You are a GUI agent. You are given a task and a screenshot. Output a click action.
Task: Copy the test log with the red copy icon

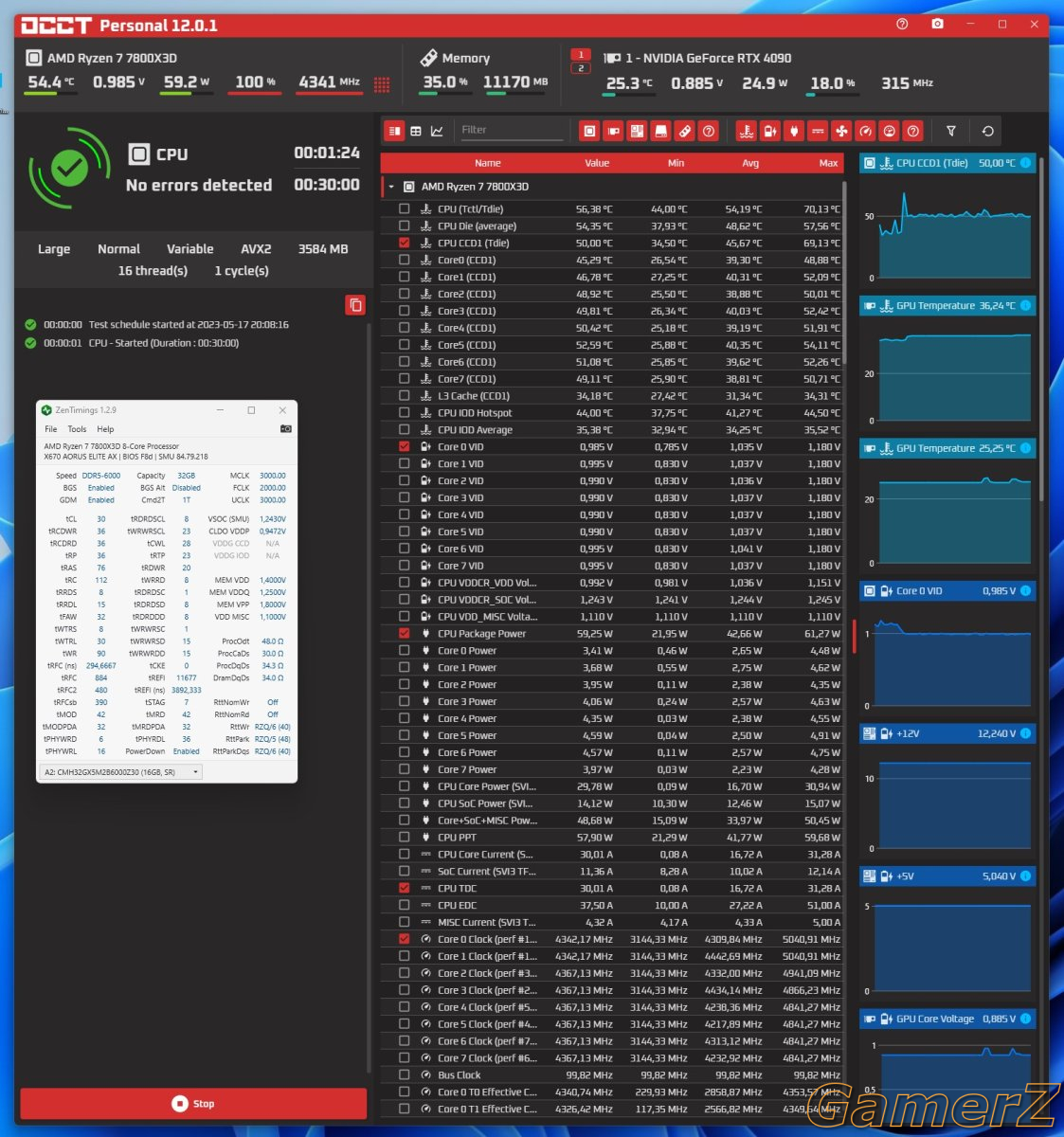355,304
